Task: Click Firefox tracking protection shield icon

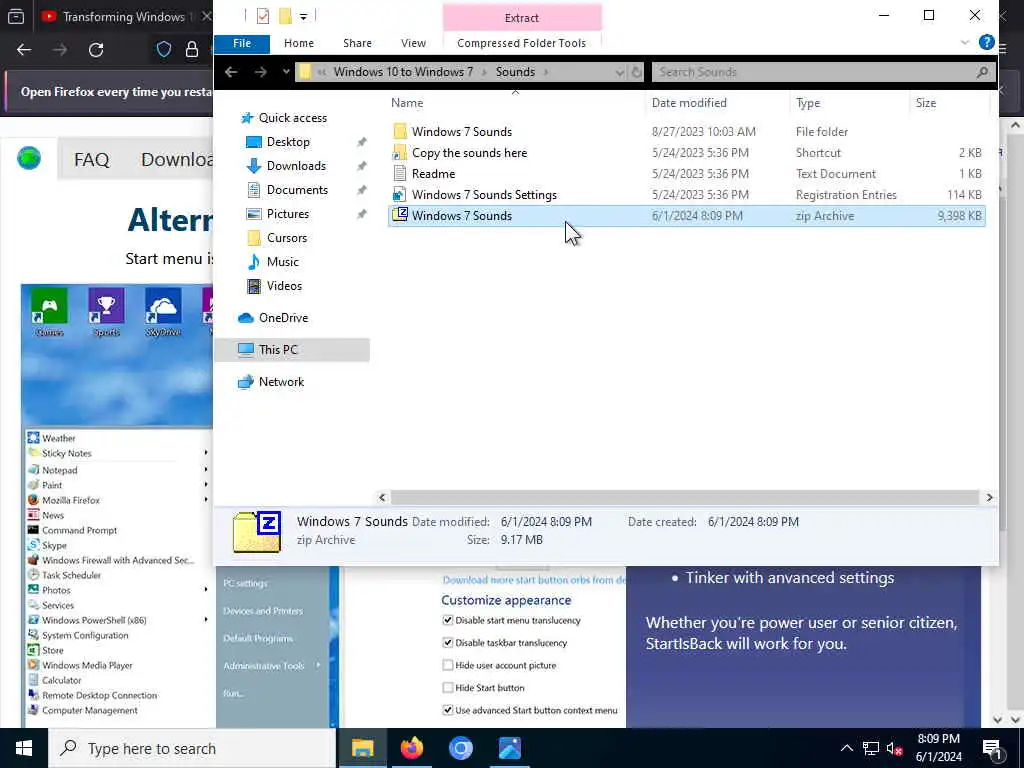Action: point(163,50)
